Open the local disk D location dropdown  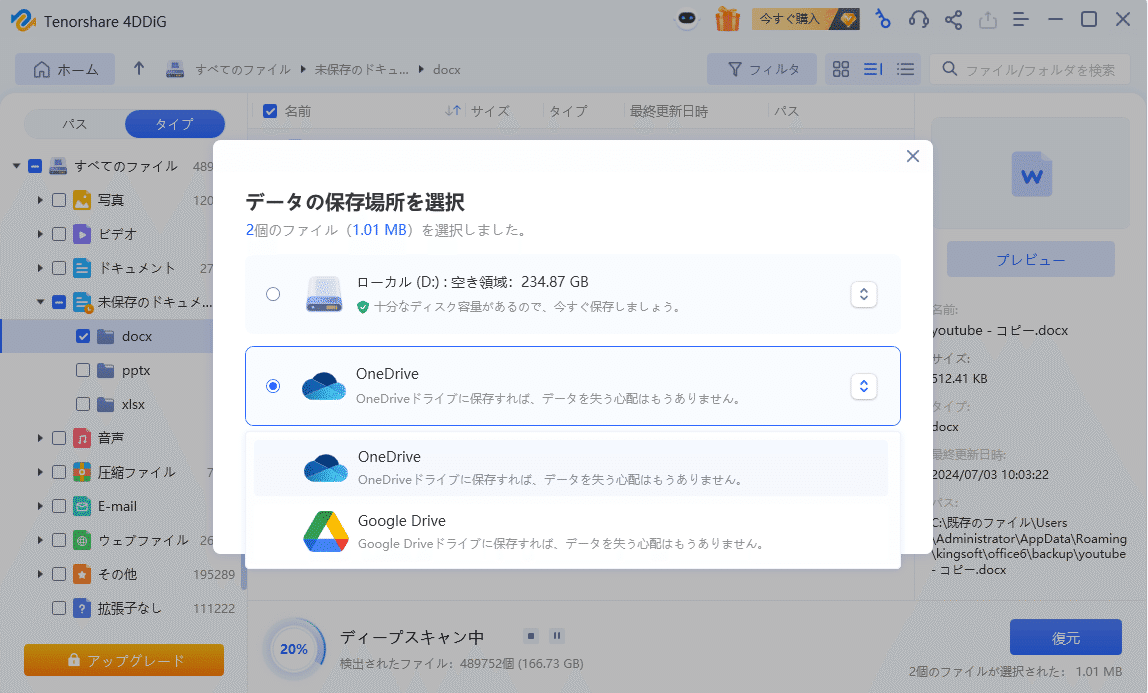pyautogui.click(x=864, y=294)
